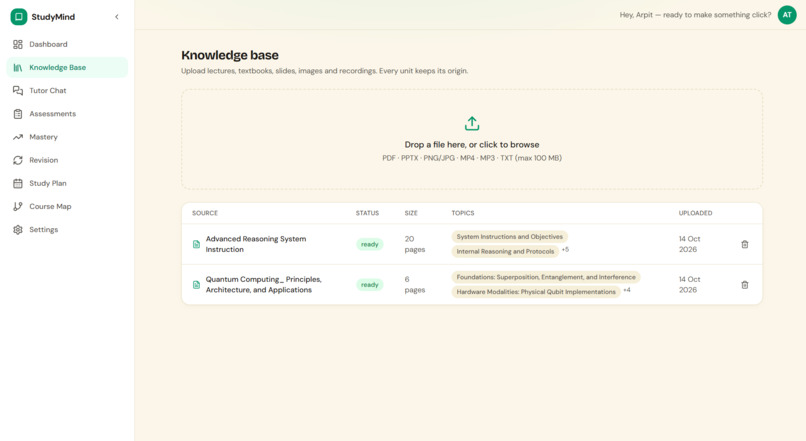Click 'Drop a file here, or click to browse'
Image resolution: width=806 pixels, height=441 pixels.
tap(472, 144)
